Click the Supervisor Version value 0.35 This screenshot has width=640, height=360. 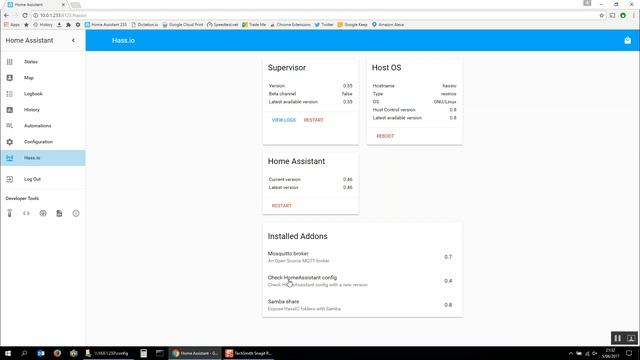click(x=347, y=86)
